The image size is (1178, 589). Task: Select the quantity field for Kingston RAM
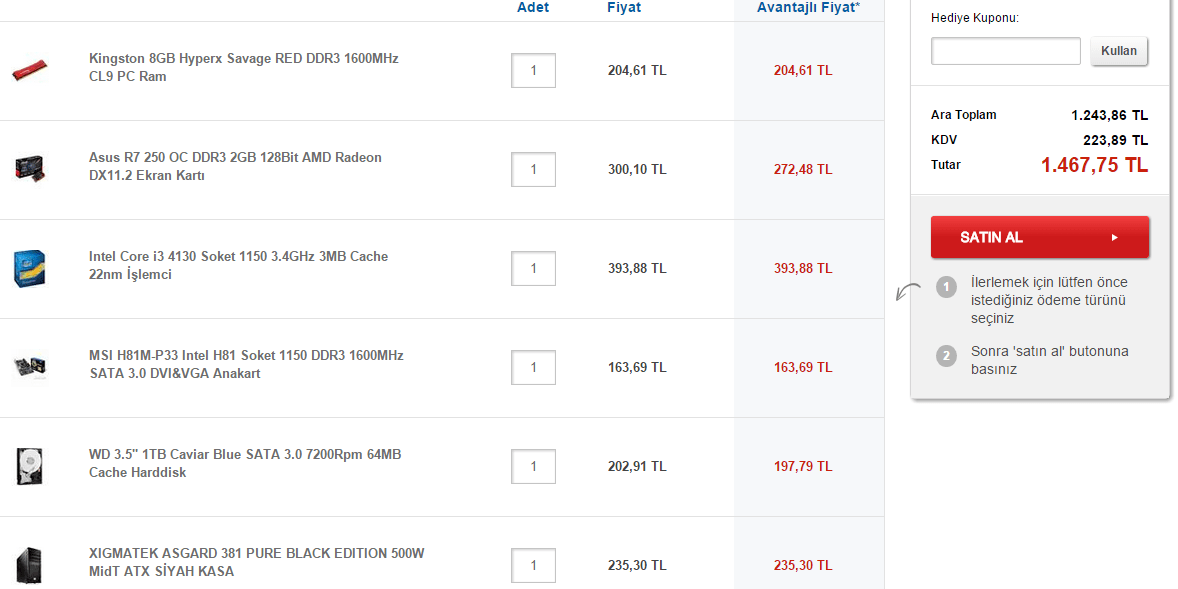(x=533, y=71)
